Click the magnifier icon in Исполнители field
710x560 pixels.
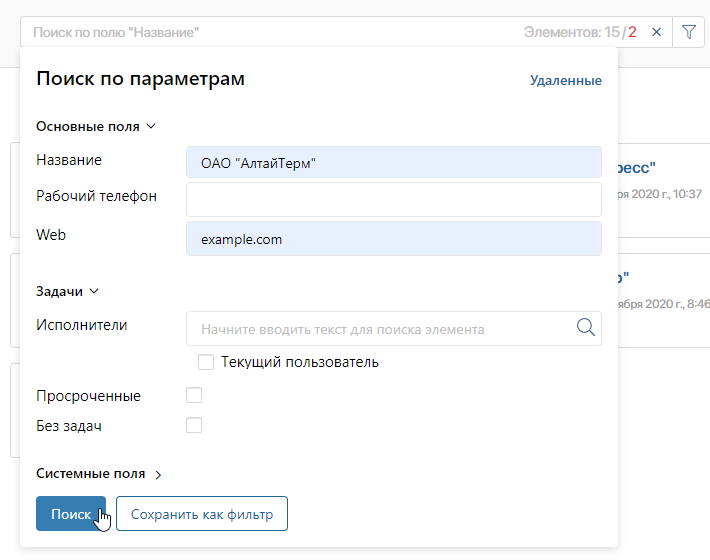point(585,327)
